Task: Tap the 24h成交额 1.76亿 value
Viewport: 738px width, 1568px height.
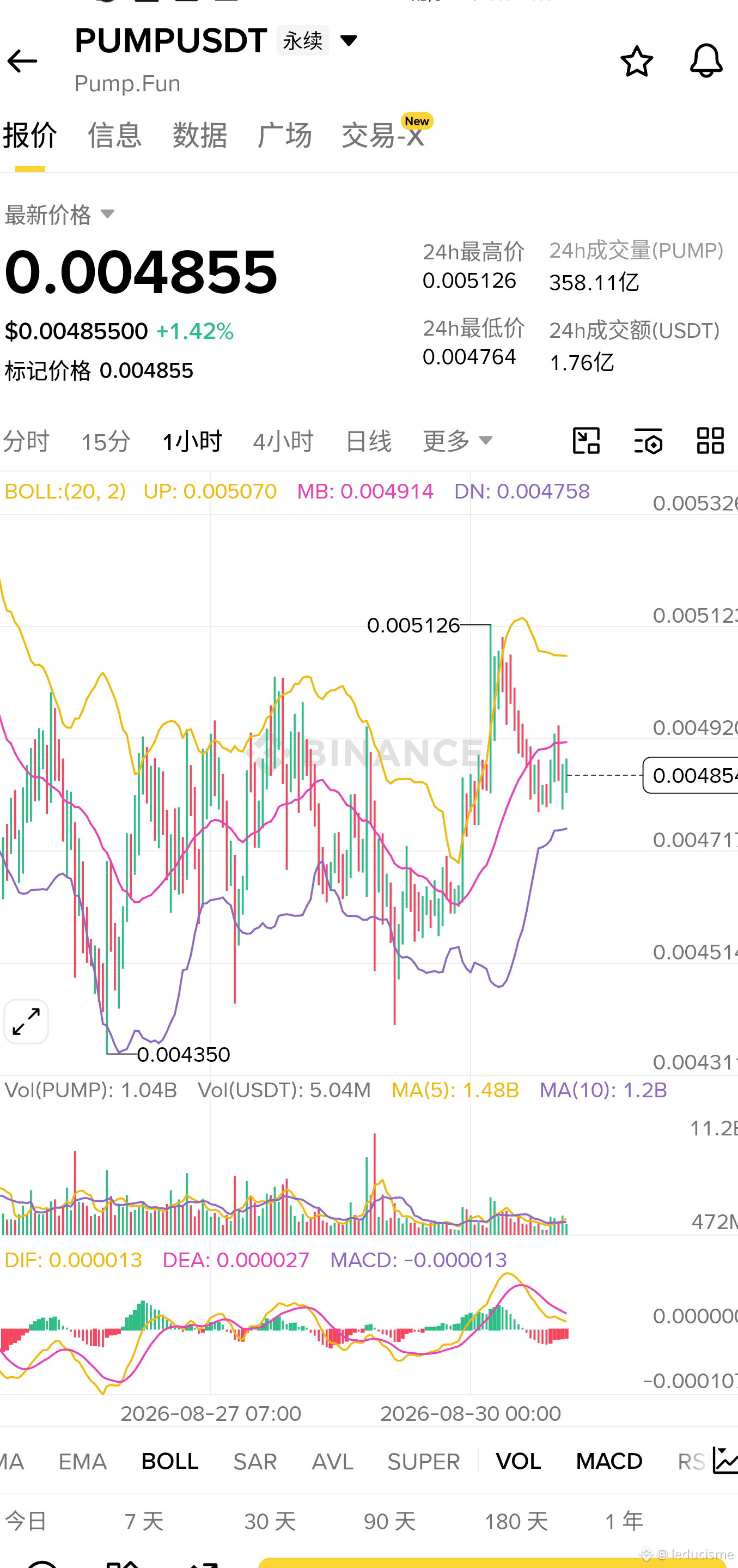Action: pos(582,363)
